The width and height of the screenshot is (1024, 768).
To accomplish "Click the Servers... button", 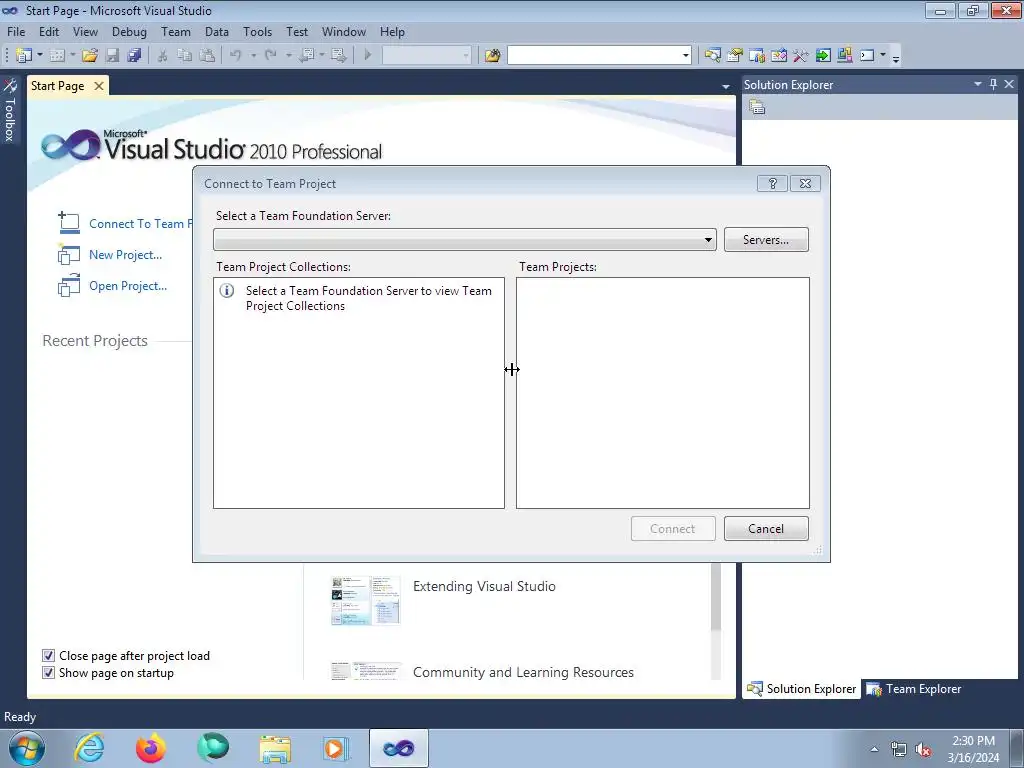I will tap(766, 240).
